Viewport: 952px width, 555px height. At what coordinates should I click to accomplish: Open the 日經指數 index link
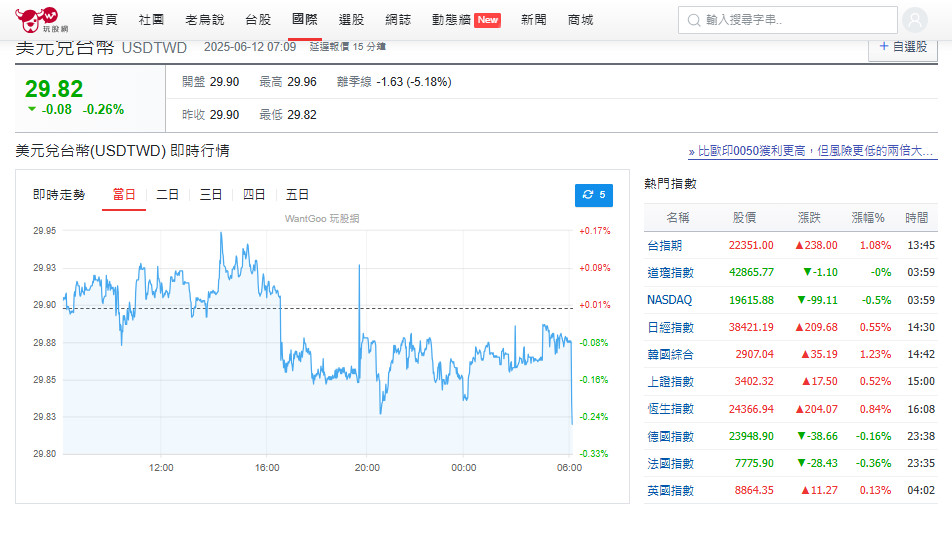tap(670, 327)
